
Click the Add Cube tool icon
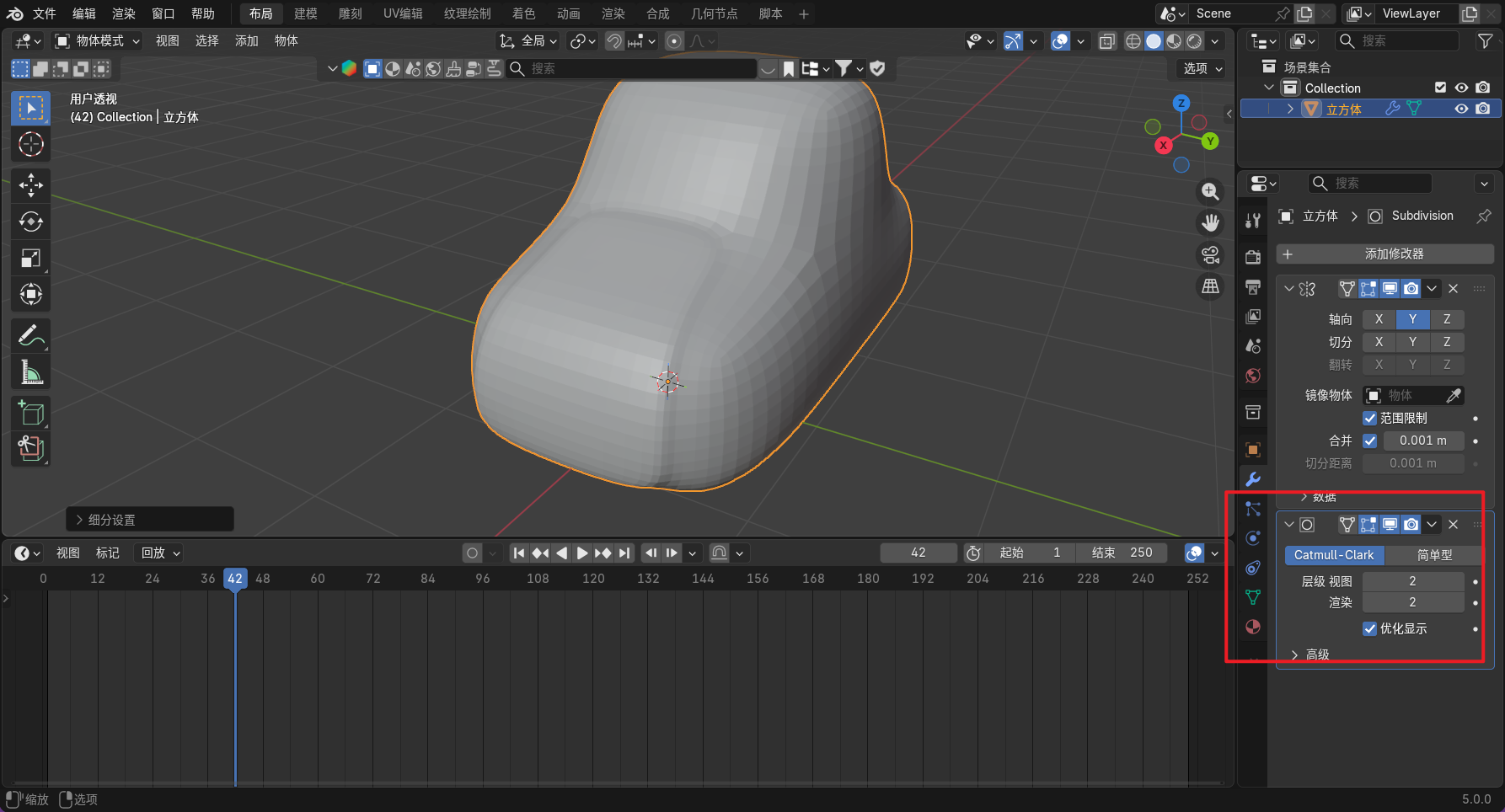[x=31, y=413]
